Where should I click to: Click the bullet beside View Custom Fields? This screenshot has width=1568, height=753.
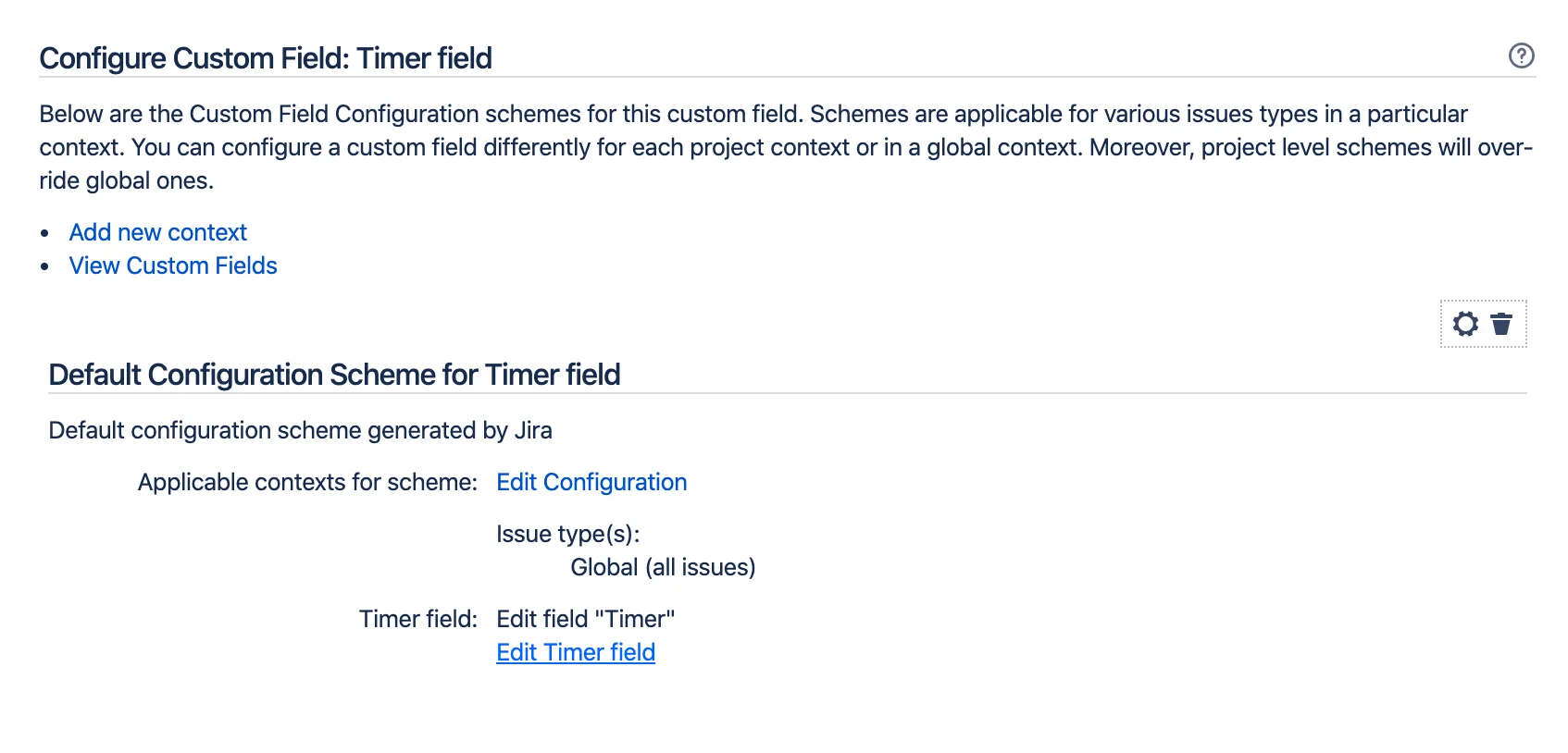tap(44, 266)
